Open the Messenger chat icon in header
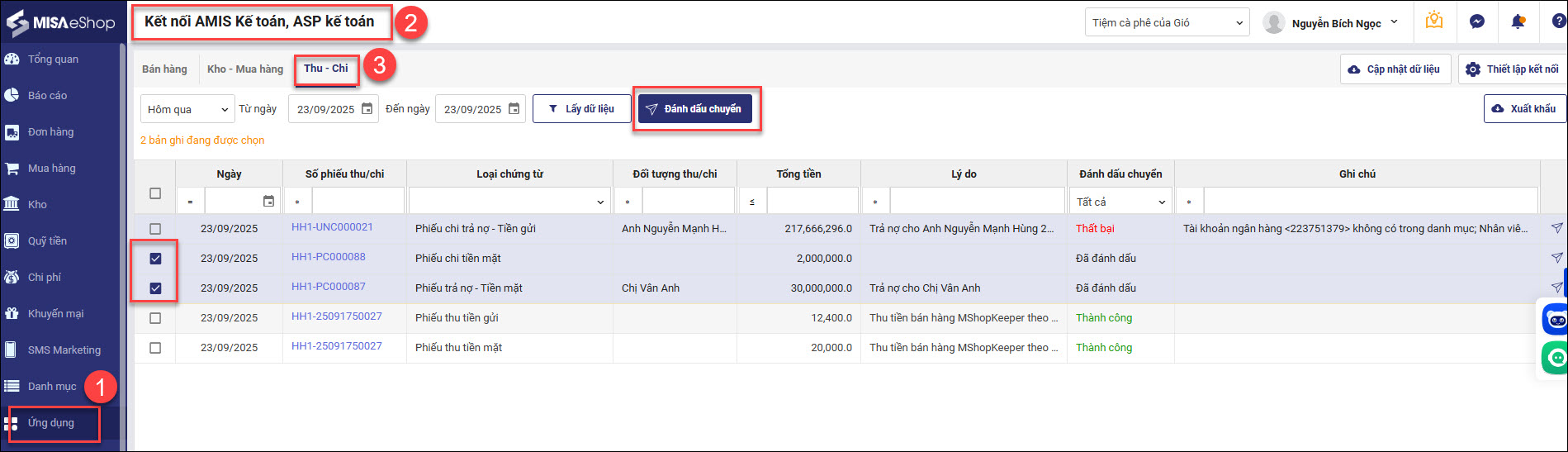 [x=1477, y=22]
